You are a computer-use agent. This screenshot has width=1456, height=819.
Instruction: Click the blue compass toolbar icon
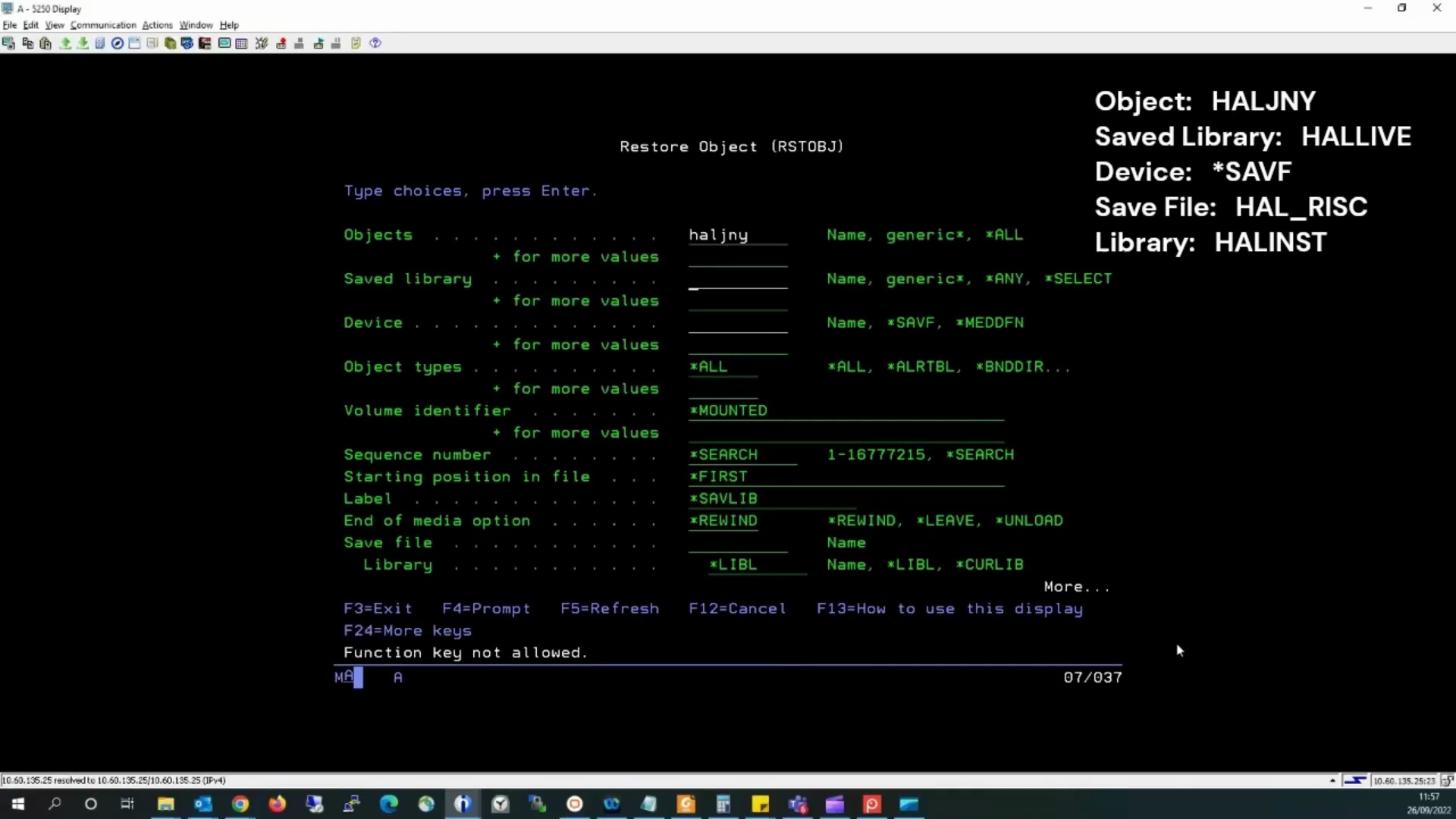pyautogui.click(x=118, y=43)
